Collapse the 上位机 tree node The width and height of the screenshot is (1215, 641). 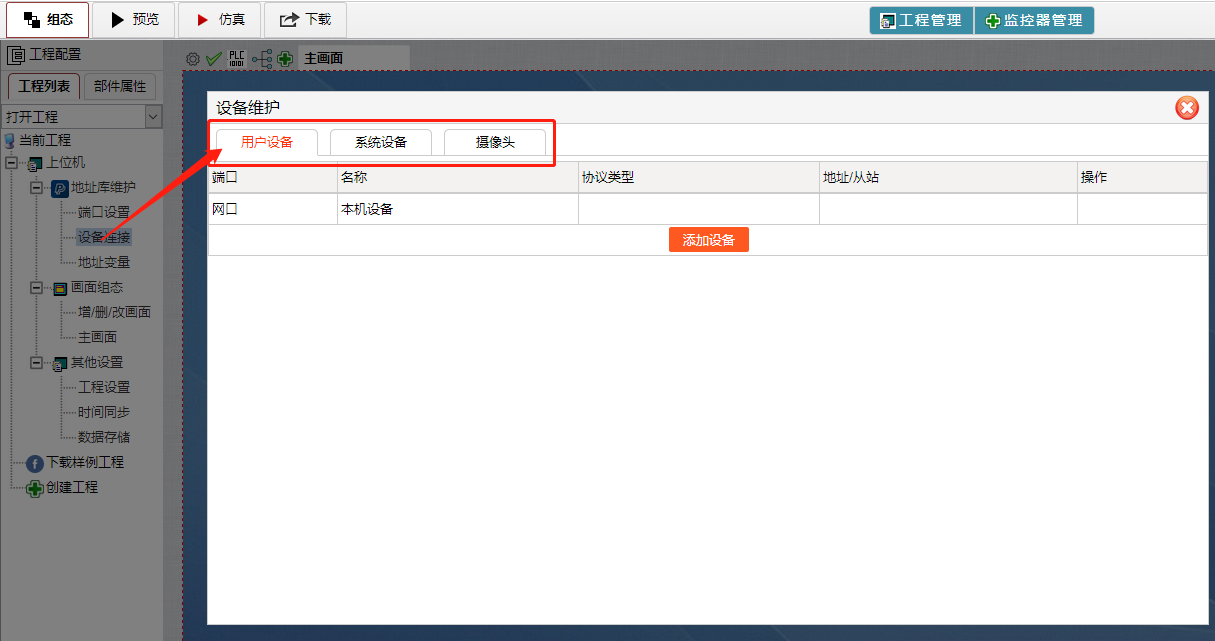click(x=12, y=163)
